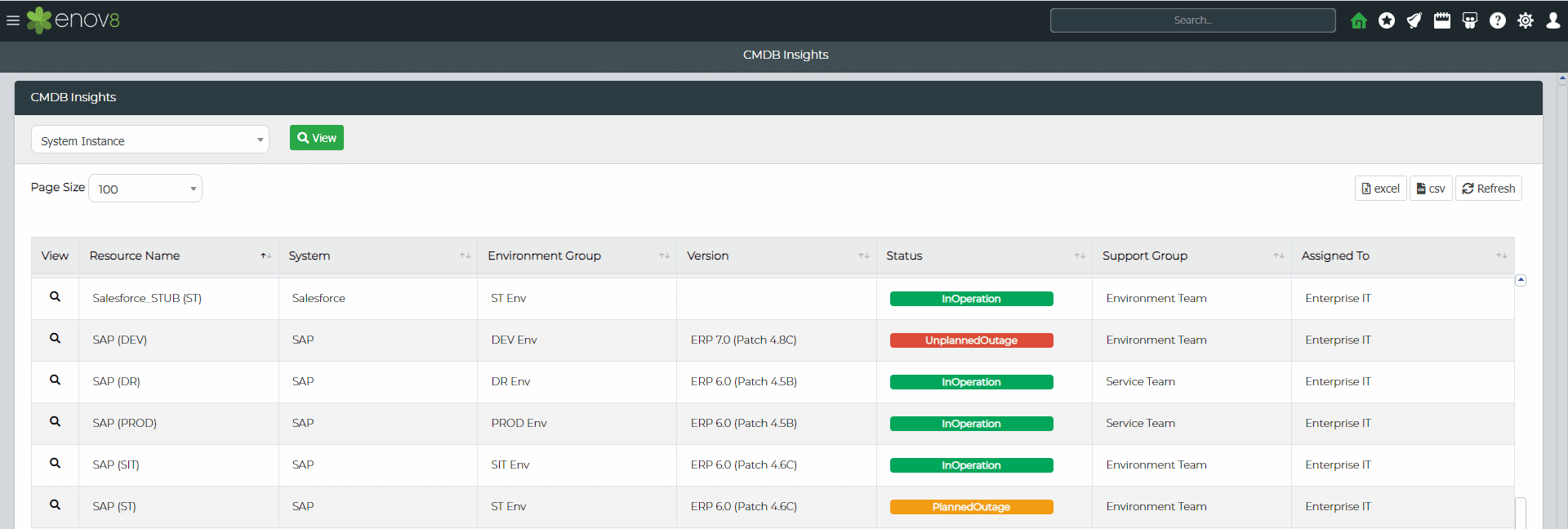Click 'Service Team' in SAP (DR) row

point(1141,381)
